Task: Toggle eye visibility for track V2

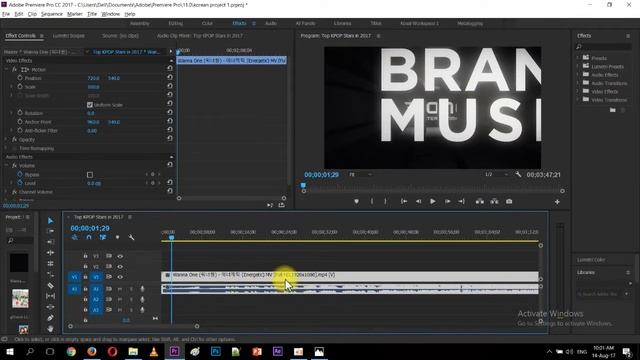Action: (120, 267)
